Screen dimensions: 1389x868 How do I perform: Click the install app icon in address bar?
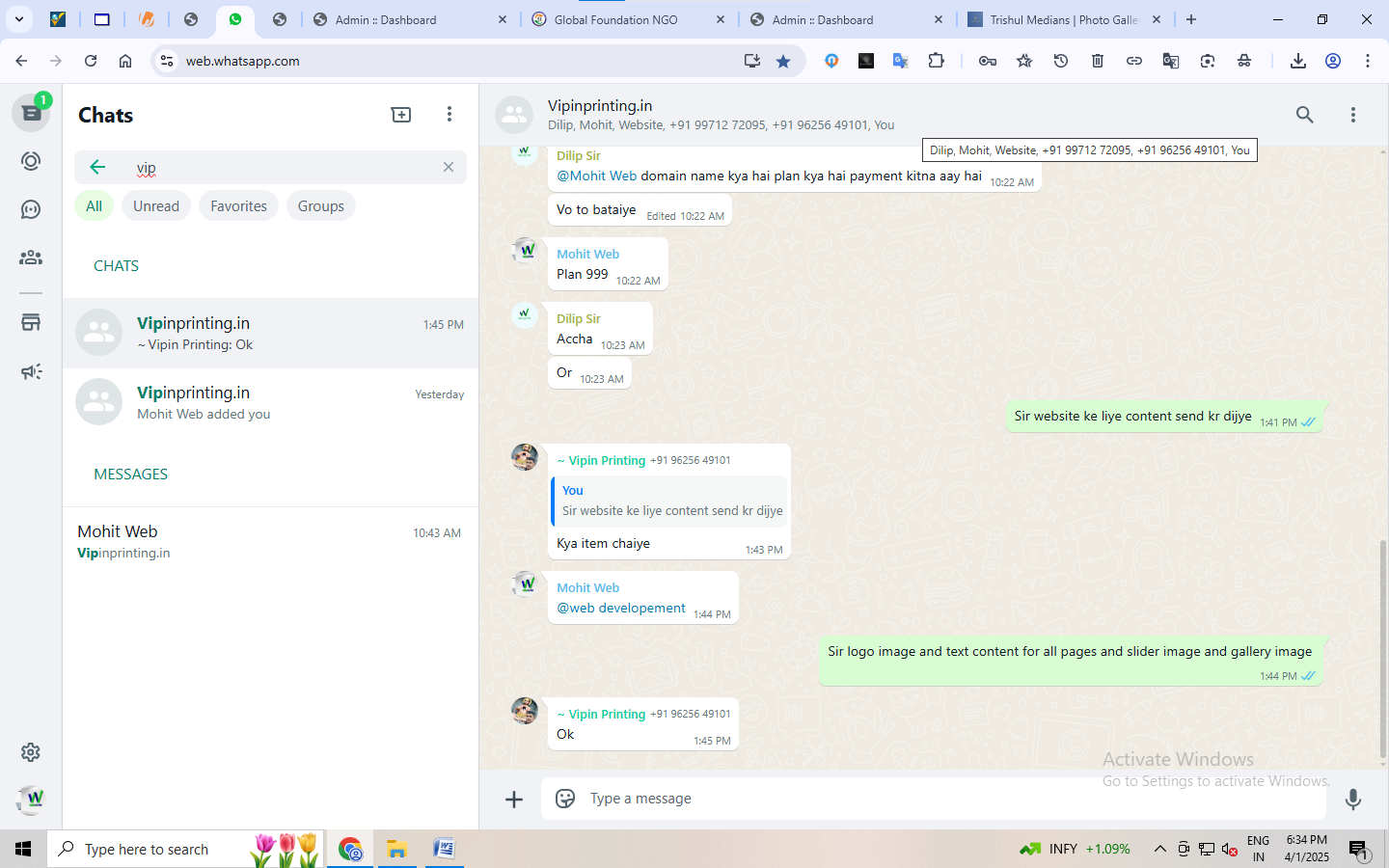click(x=752, y=61)
